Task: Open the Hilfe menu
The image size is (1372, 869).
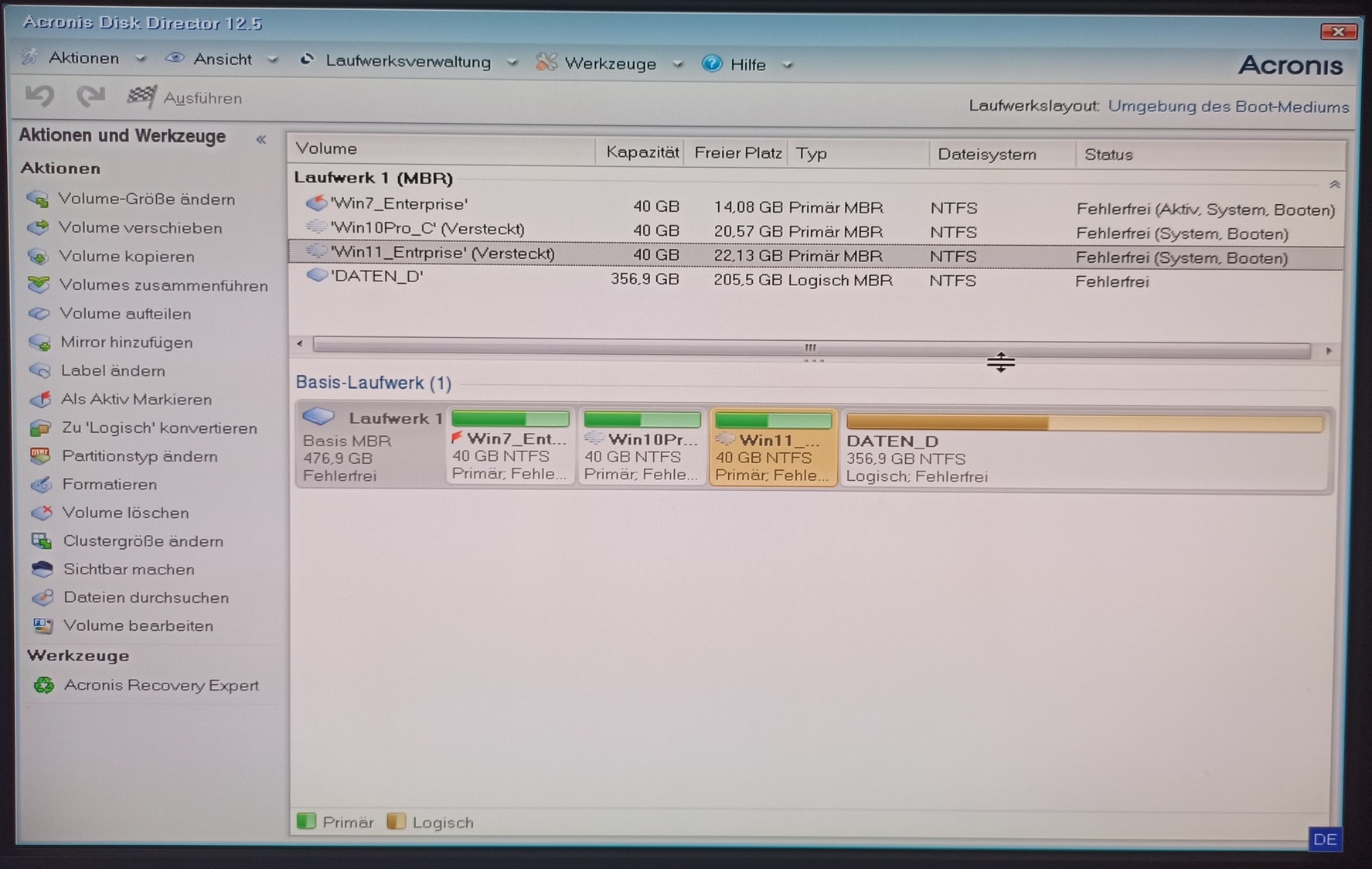Action: click(x=747, y=65)
